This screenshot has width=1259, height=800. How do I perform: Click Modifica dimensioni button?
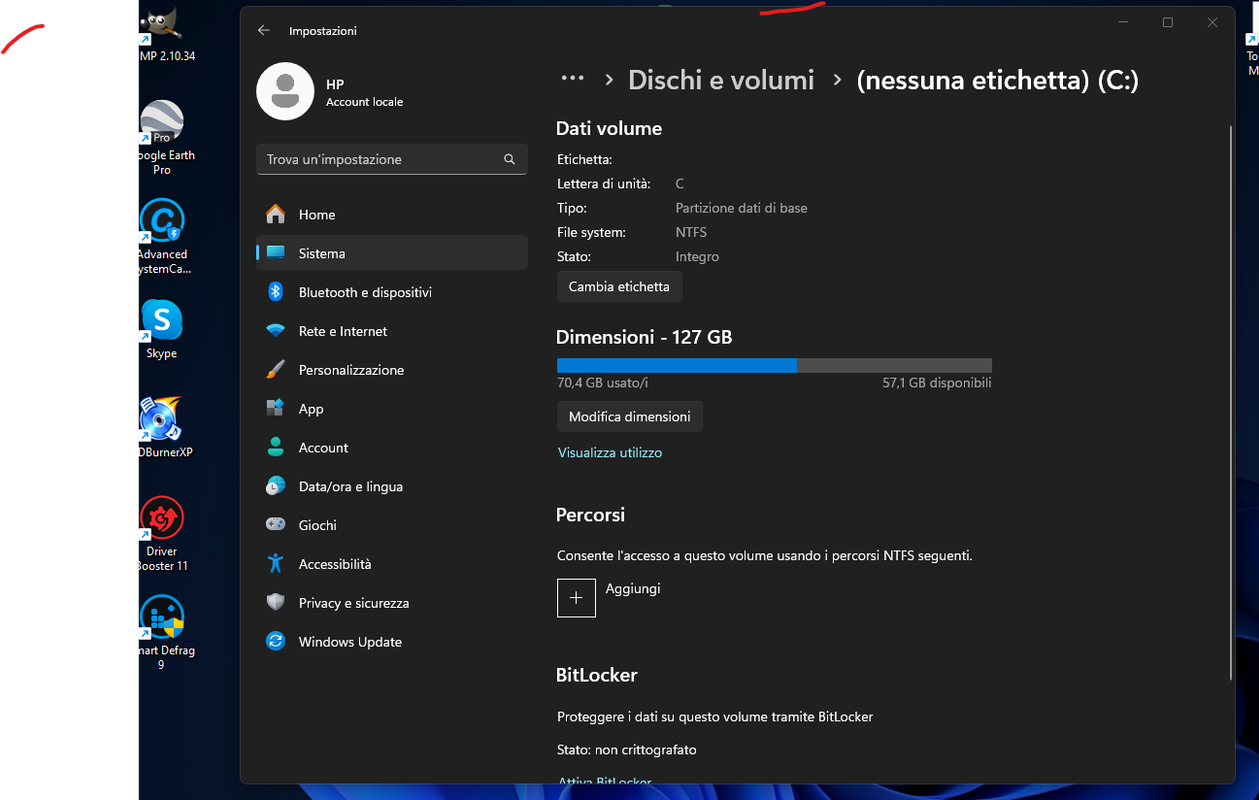(x=630, y=416)
